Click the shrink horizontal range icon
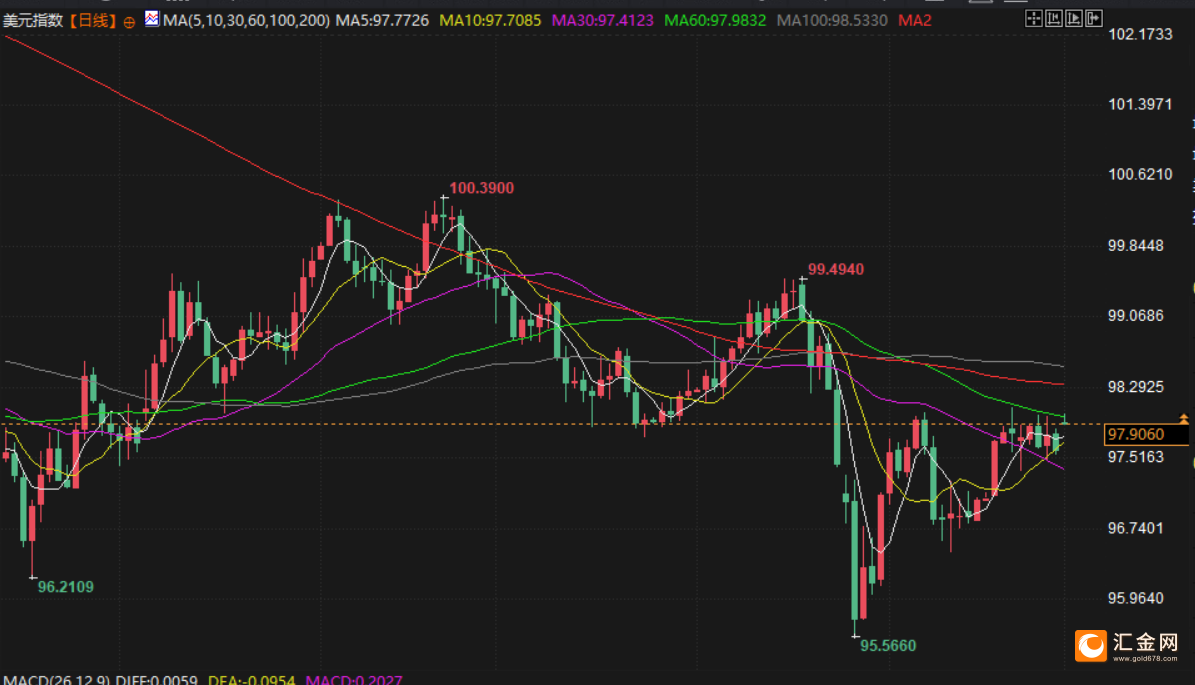The image size is (1195, 685). click(x=1053, y=18)
